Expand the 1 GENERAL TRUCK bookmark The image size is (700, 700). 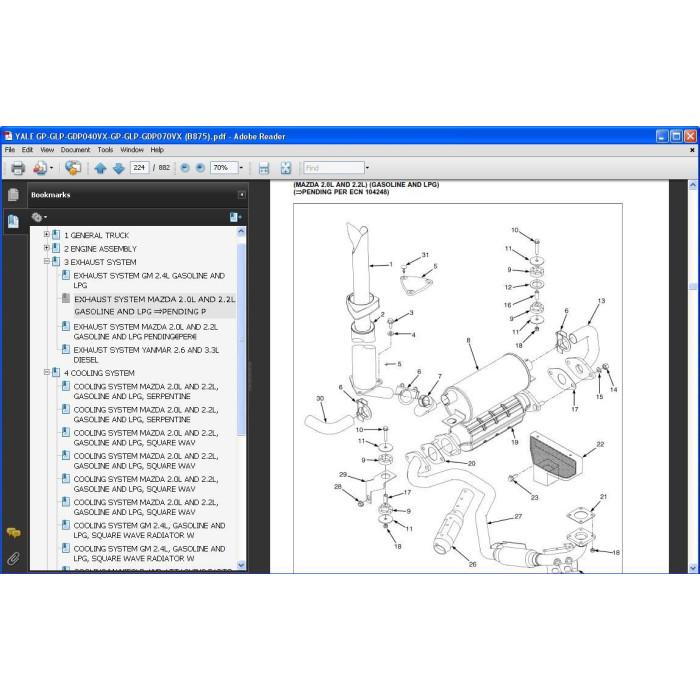point(46,234)
